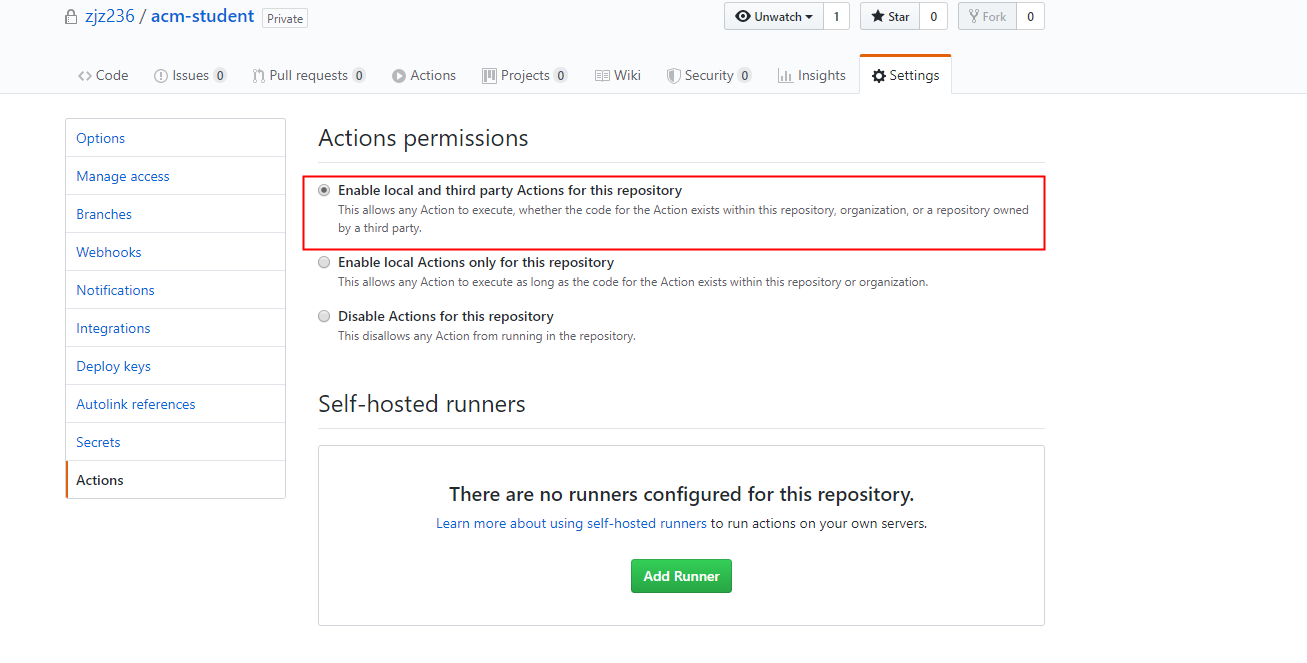Switch to the Settings tab
Image resolution: width=1307 pixels, height=663 pixels.
905,75
